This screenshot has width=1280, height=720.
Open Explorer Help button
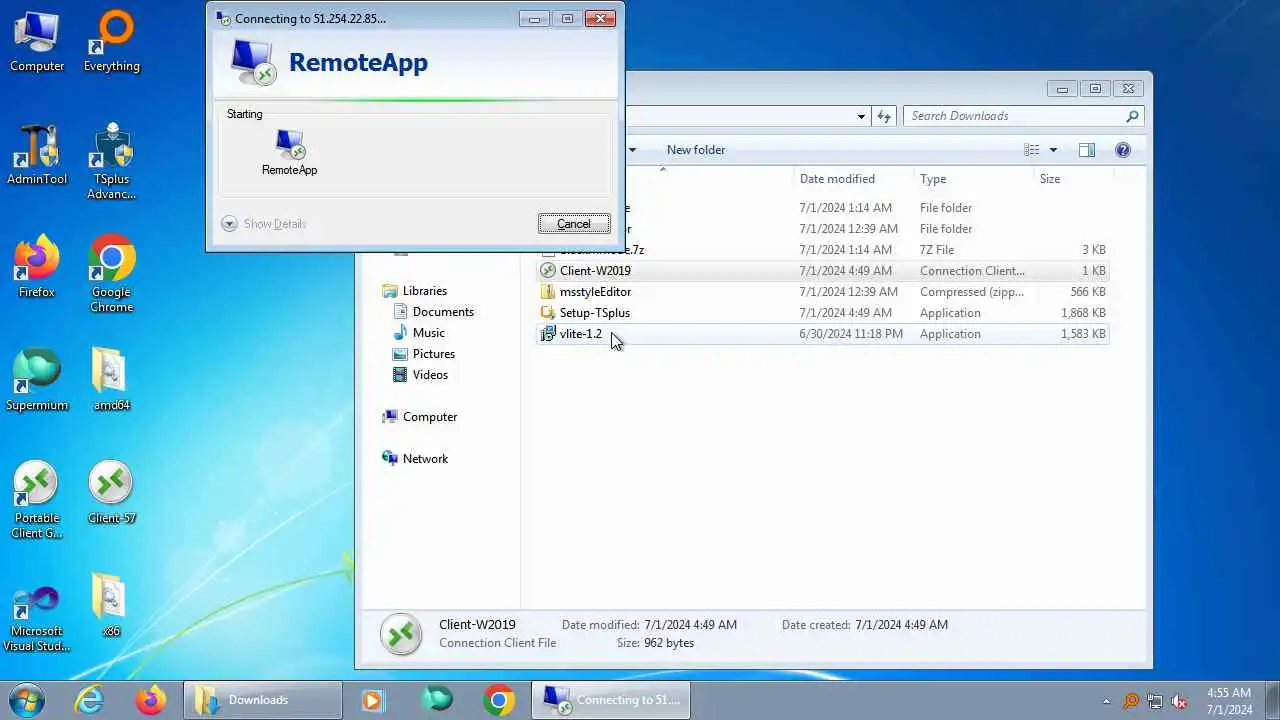(x=1123, y=150)
